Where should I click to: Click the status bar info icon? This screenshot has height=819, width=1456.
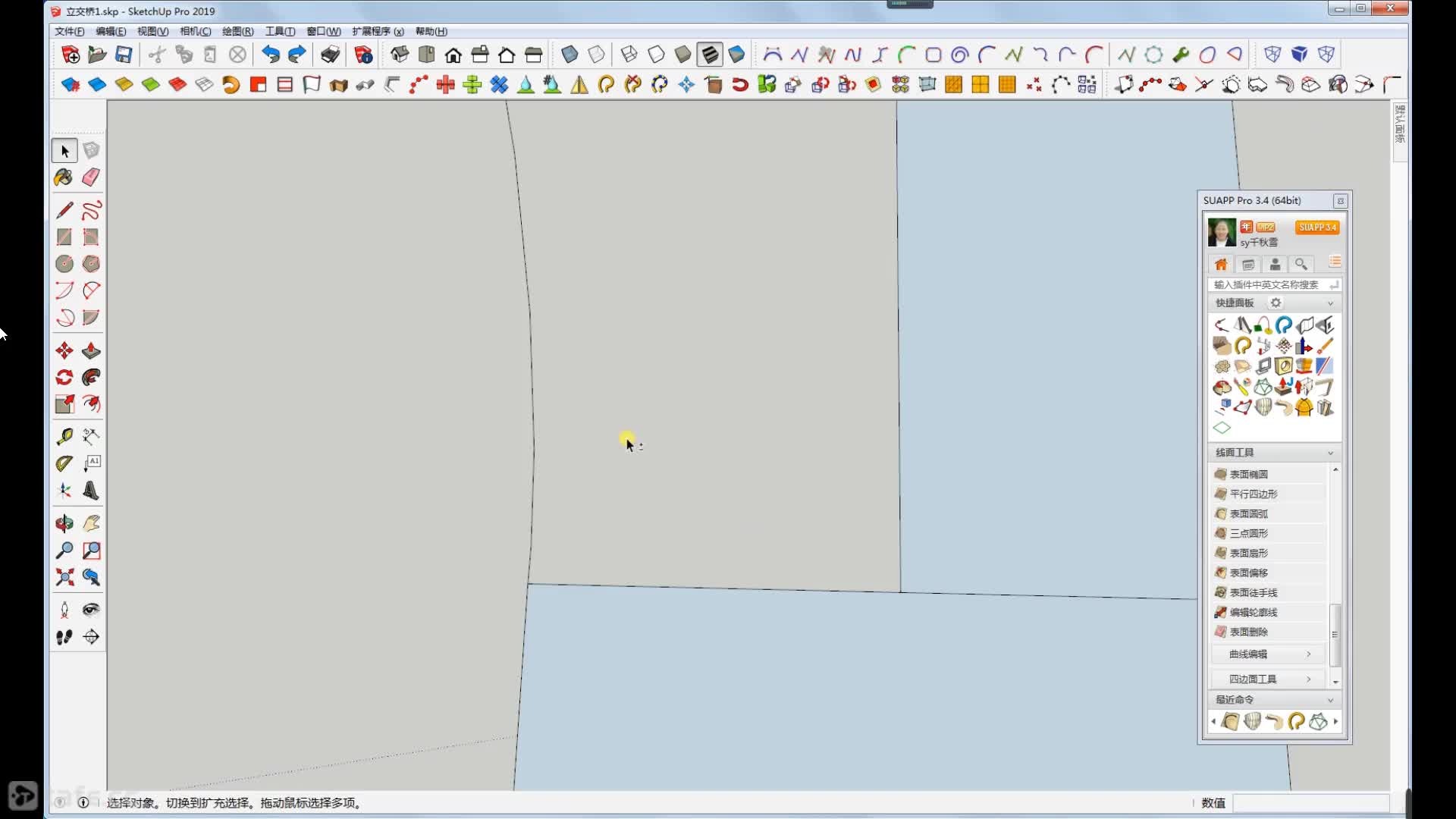point(83,802)
